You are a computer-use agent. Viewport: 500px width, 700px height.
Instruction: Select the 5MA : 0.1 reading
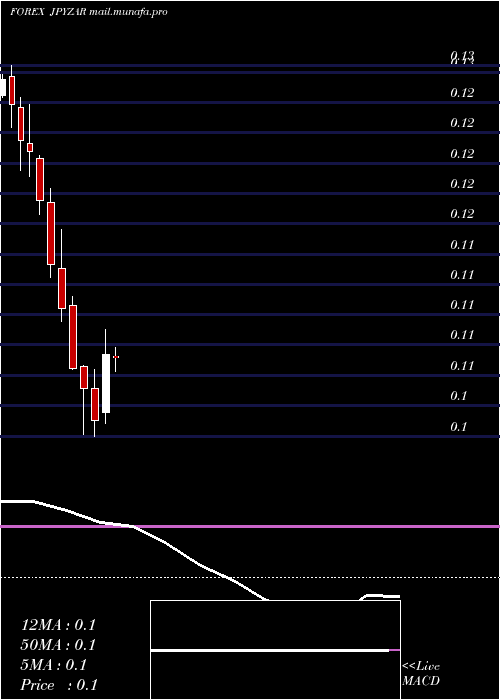(x=54, y=665)
